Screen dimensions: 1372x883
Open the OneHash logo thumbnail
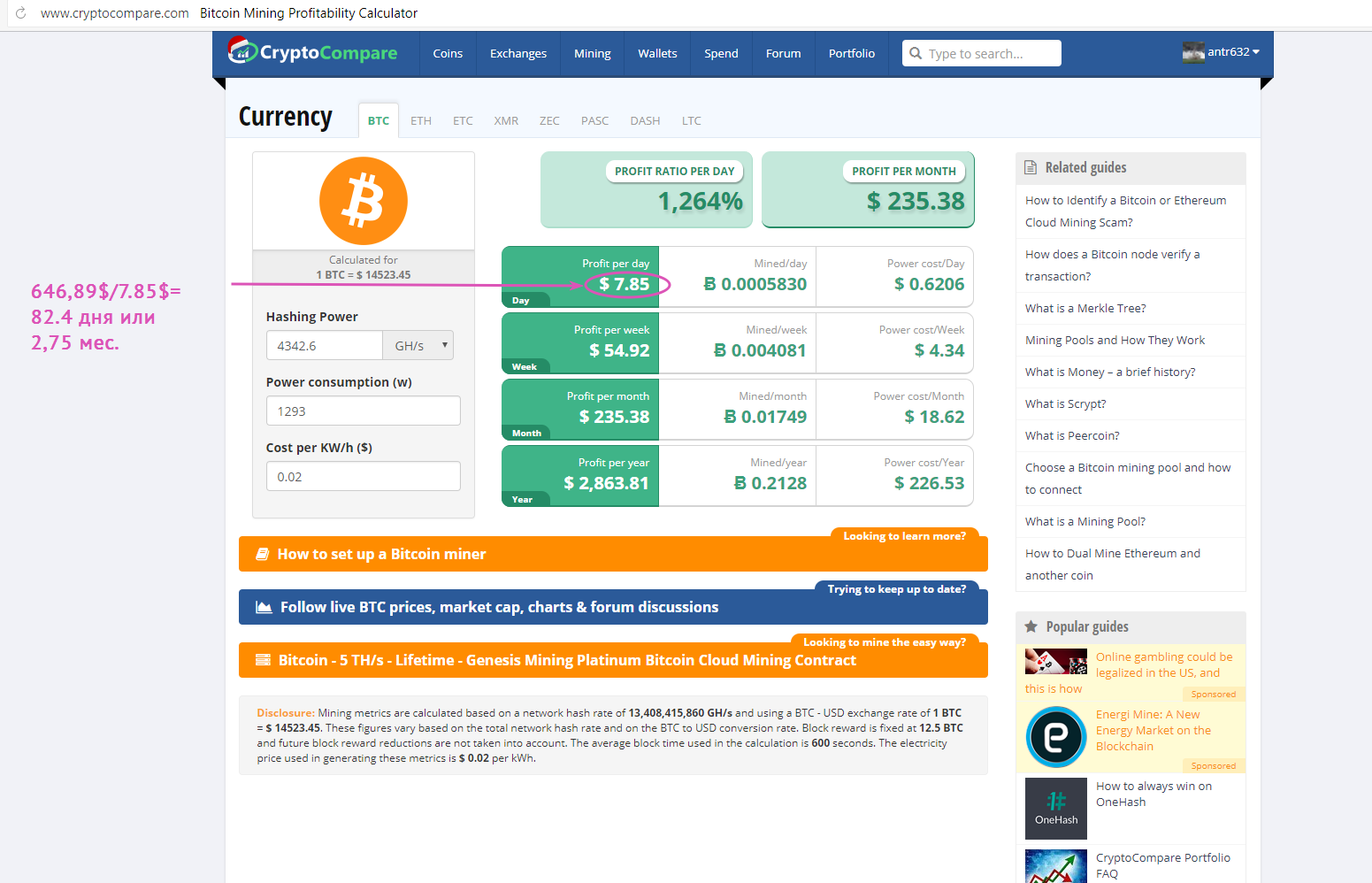(x=1056, y=809)
